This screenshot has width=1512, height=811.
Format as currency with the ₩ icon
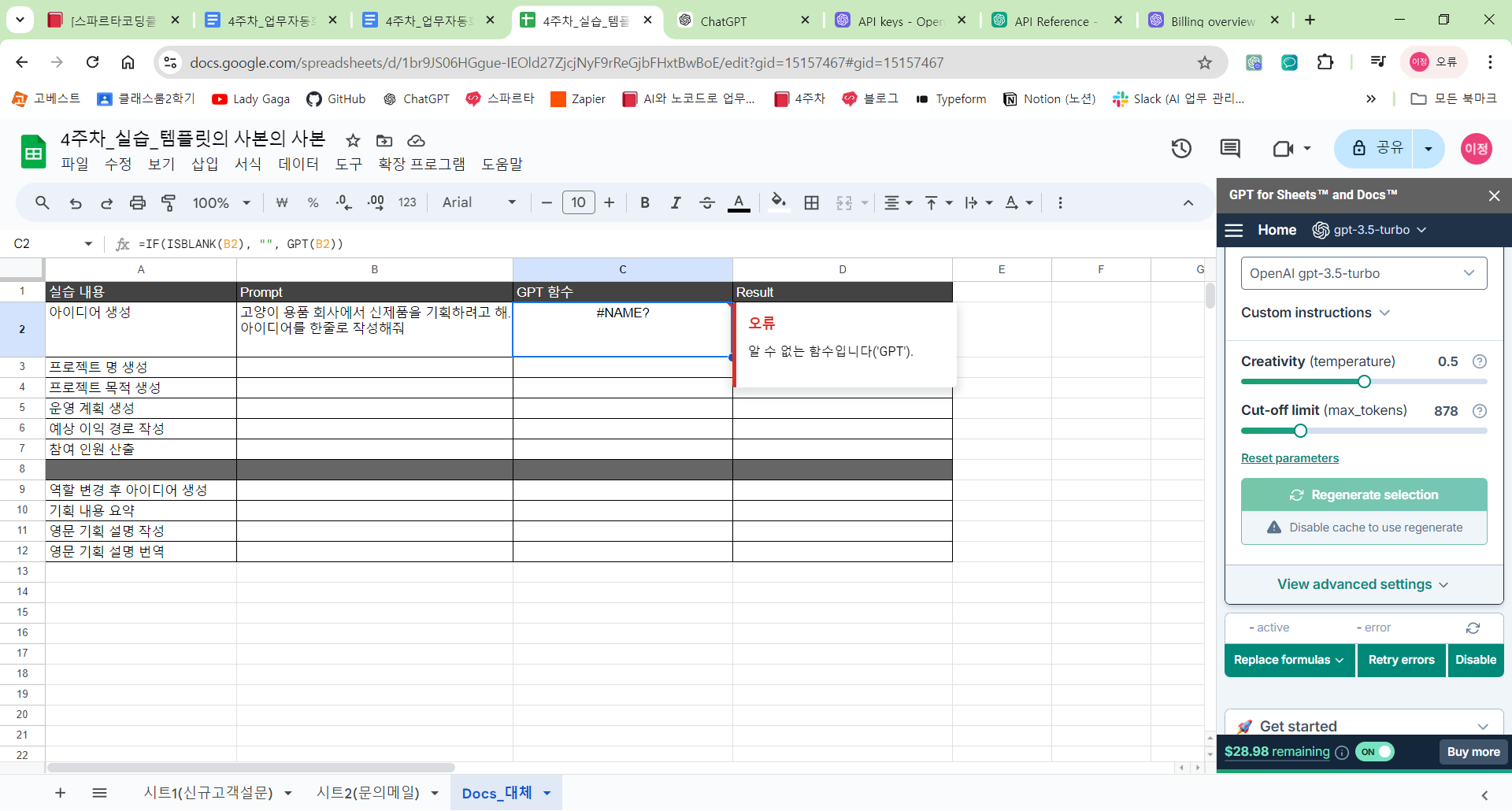coord(282,203)
